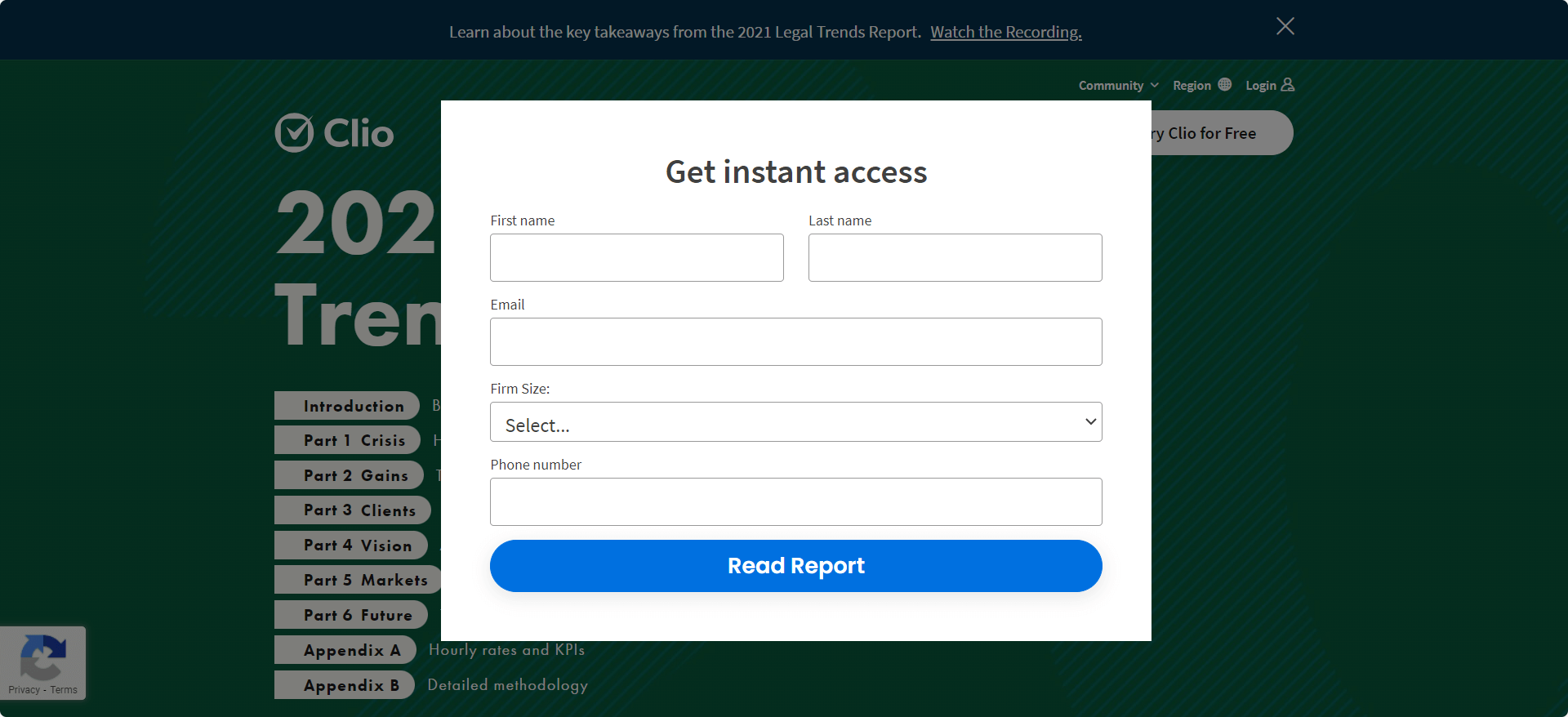Open Appendix A section

pos(345,650)
